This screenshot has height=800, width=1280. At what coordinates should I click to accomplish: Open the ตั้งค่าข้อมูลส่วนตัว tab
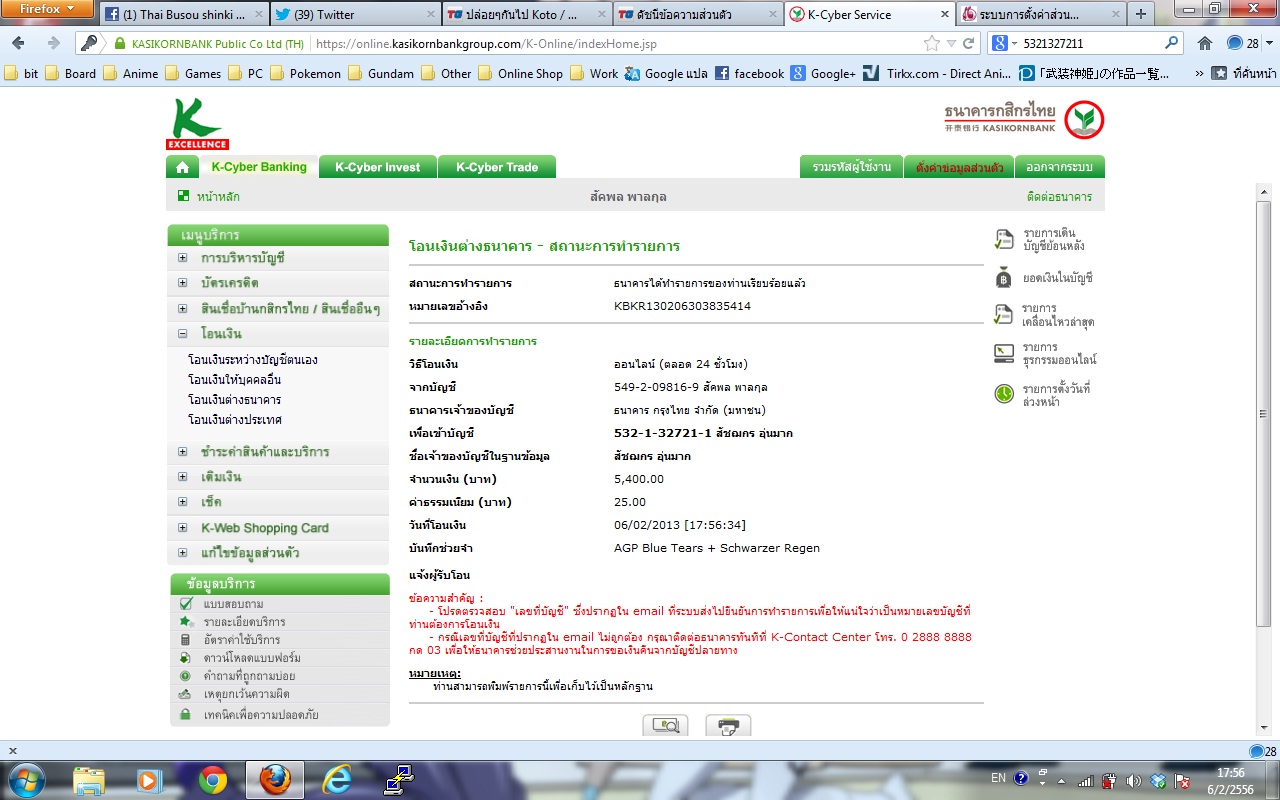(x=960, y=167)
